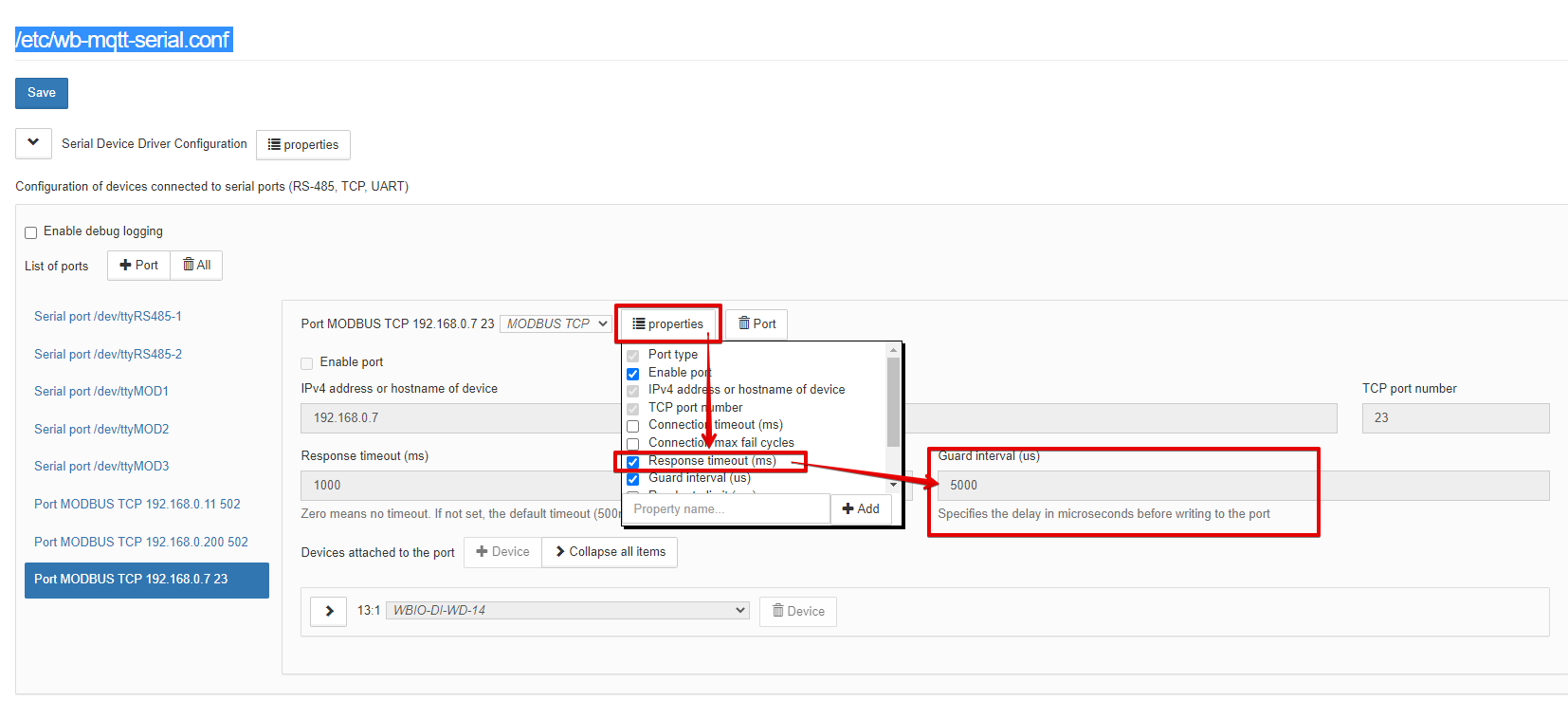
Task: Check Connection timeout (ms) property option
Action: 633,426
